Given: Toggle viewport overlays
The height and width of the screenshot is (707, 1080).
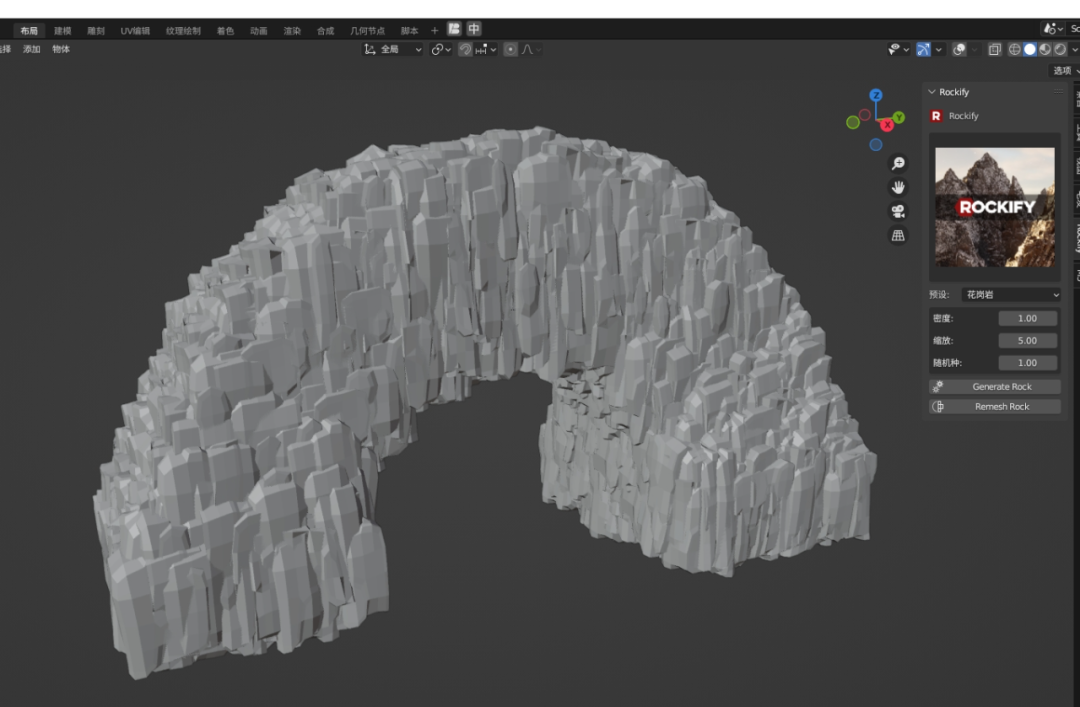Looking at the screenshot, I should (x=959, y=49).
